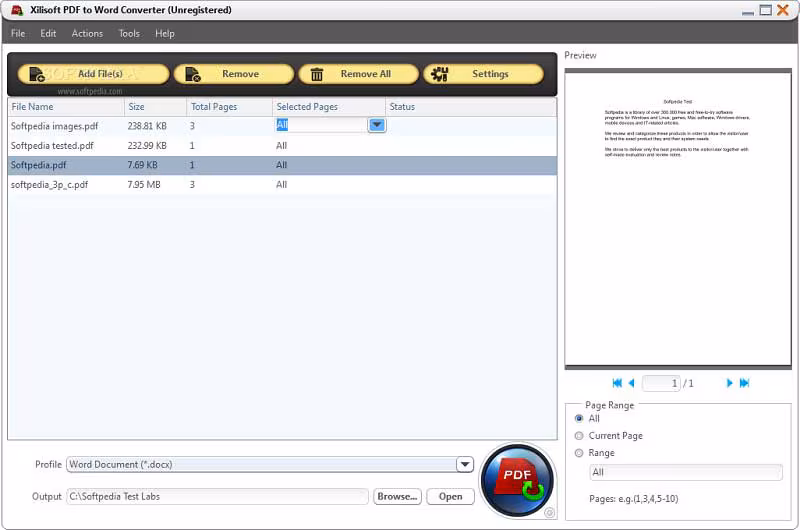Click small corner icon beside the convert button
800x530 pixels.
[549, 513]
